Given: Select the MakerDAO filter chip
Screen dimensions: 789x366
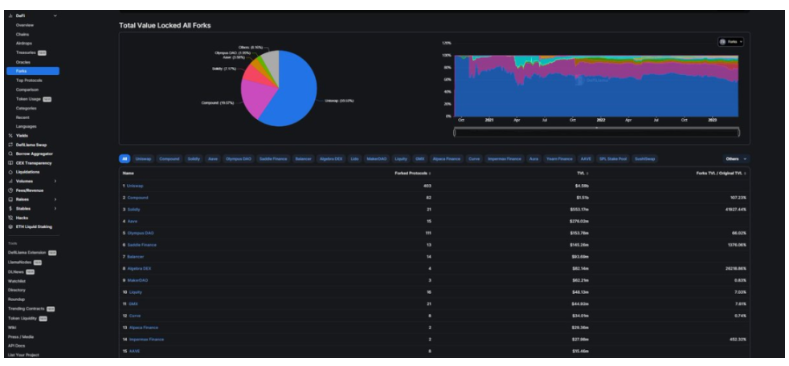Looking at the screenshot, I should pyautogui.click(x=376, y=159).
